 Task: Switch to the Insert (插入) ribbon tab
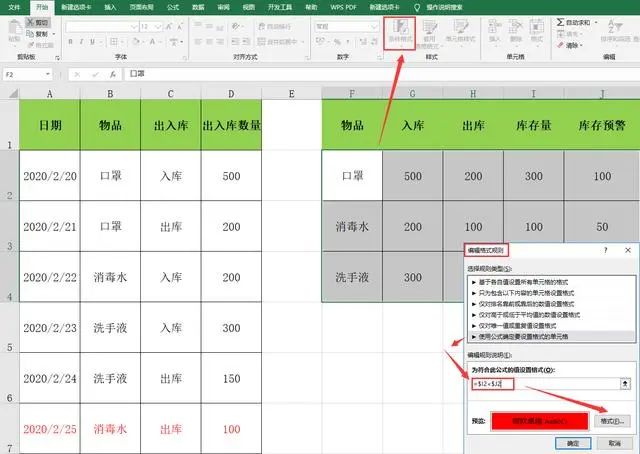coord(110,6)
